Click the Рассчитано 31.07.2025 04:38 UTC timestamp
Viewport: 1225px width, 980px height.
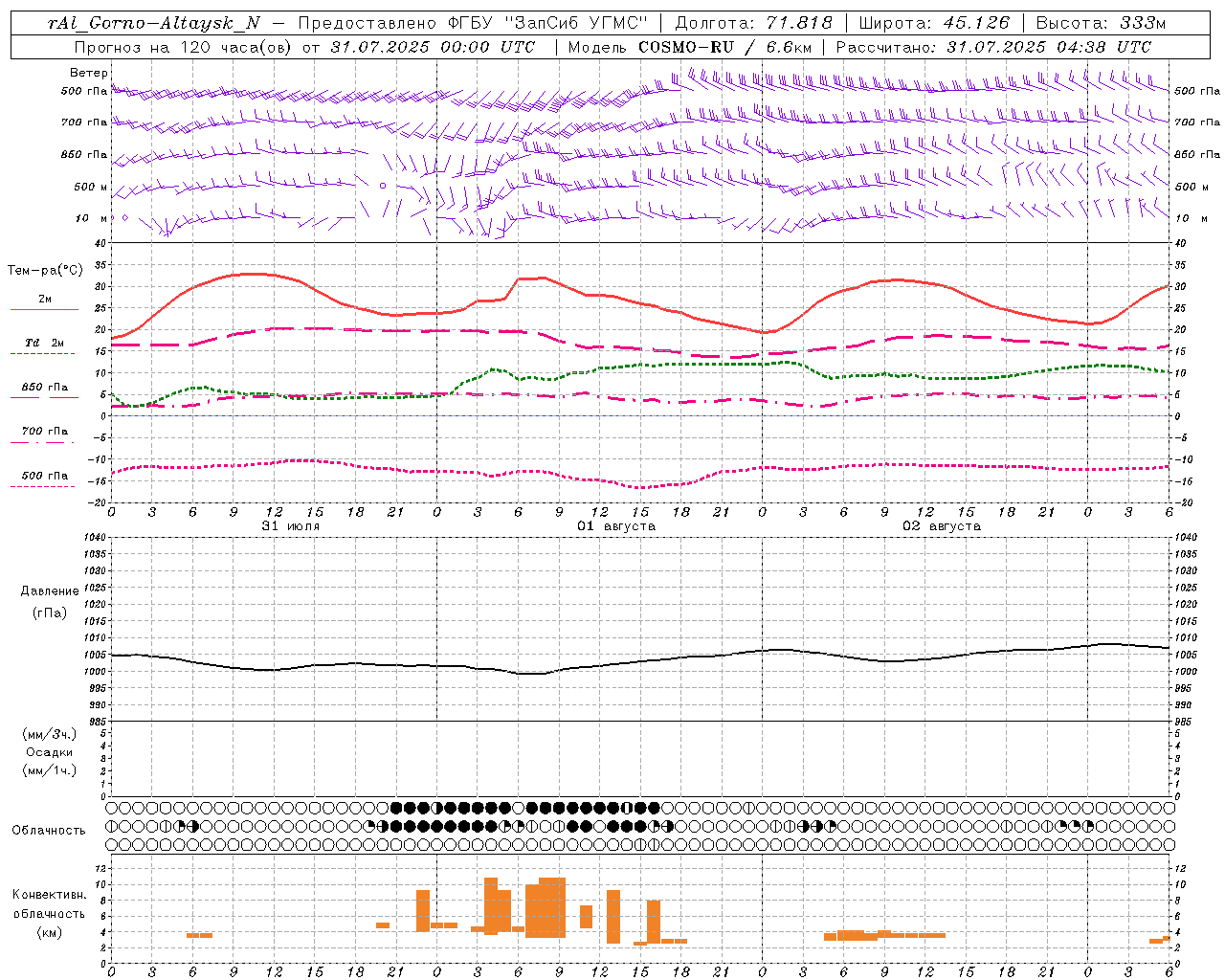993,47
